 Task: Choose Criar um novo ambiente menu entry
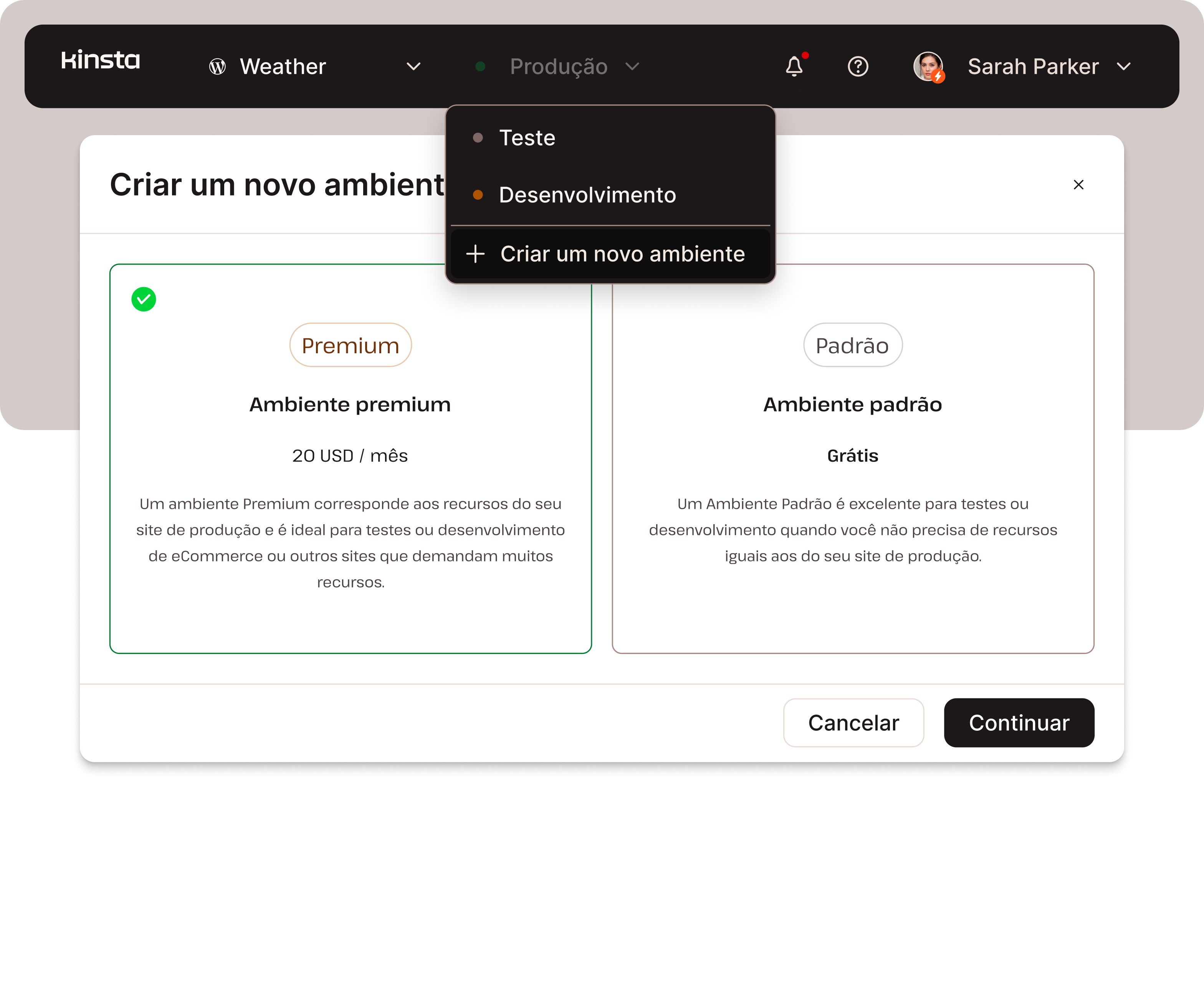(x=610, y=254)
